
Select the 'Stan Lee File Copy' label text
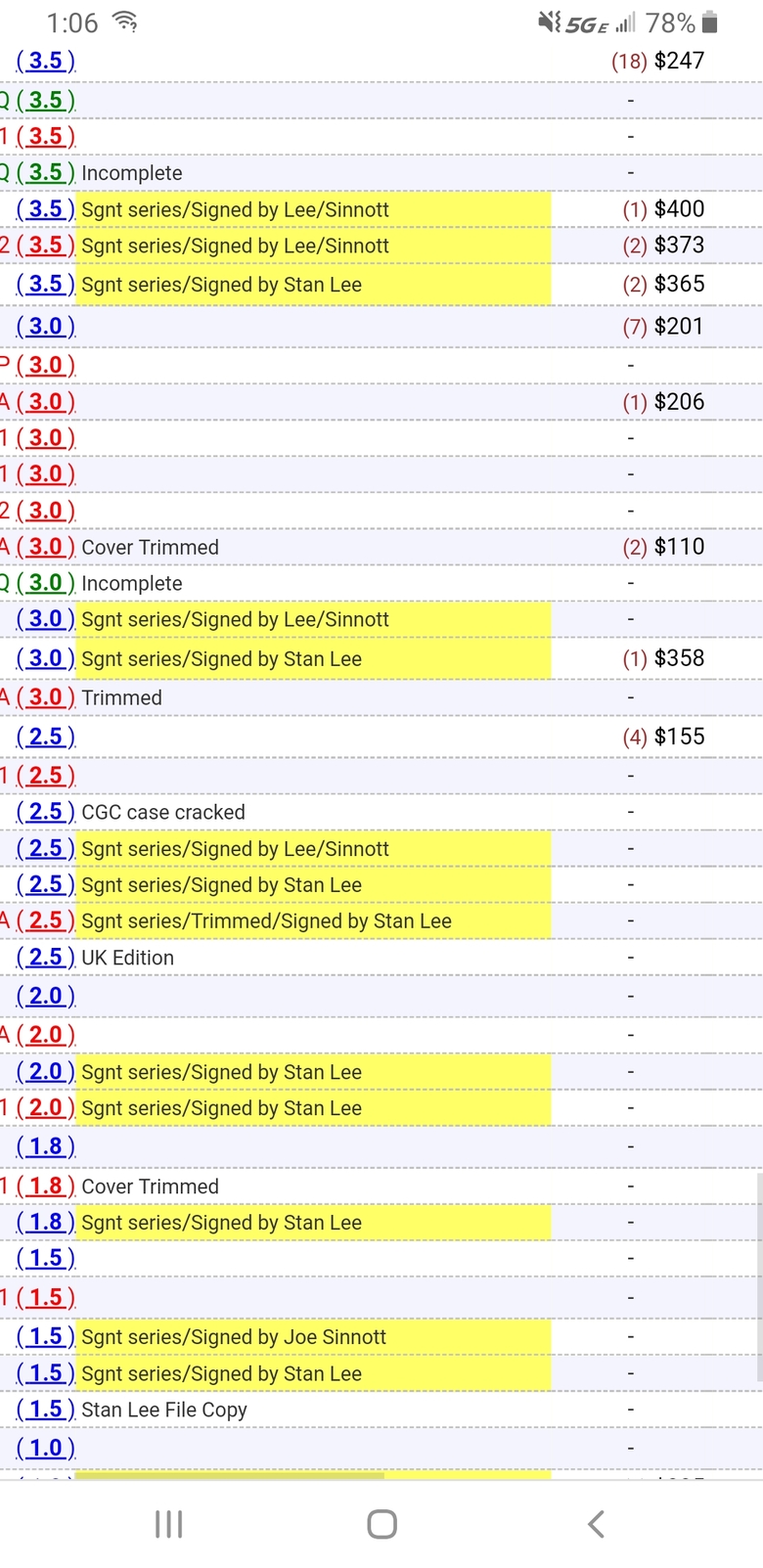[x=164, y=1410]
